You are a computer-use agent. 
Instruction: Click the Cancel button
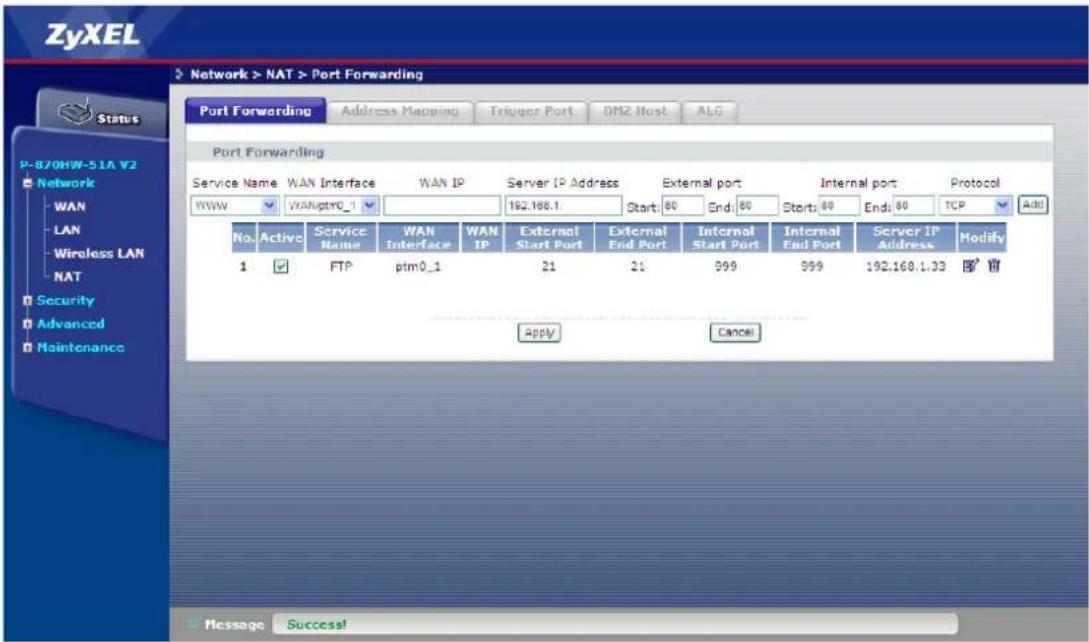[735, 333]
